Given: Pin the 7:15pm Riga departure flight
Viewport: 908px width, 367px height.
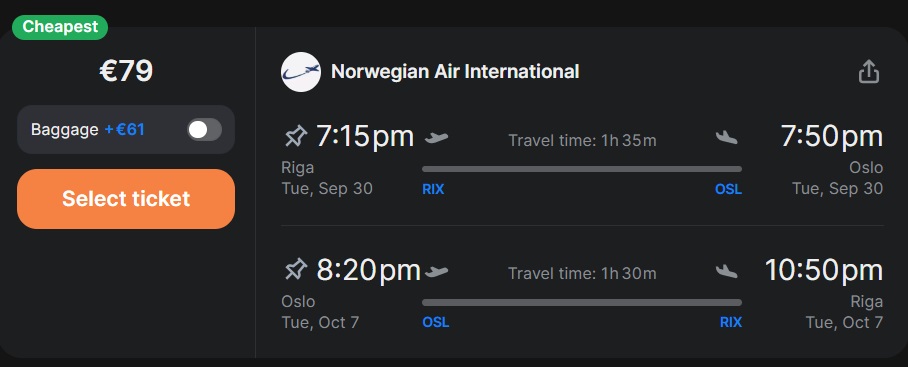Looking at the screenshot, I should tap(295, 137).
